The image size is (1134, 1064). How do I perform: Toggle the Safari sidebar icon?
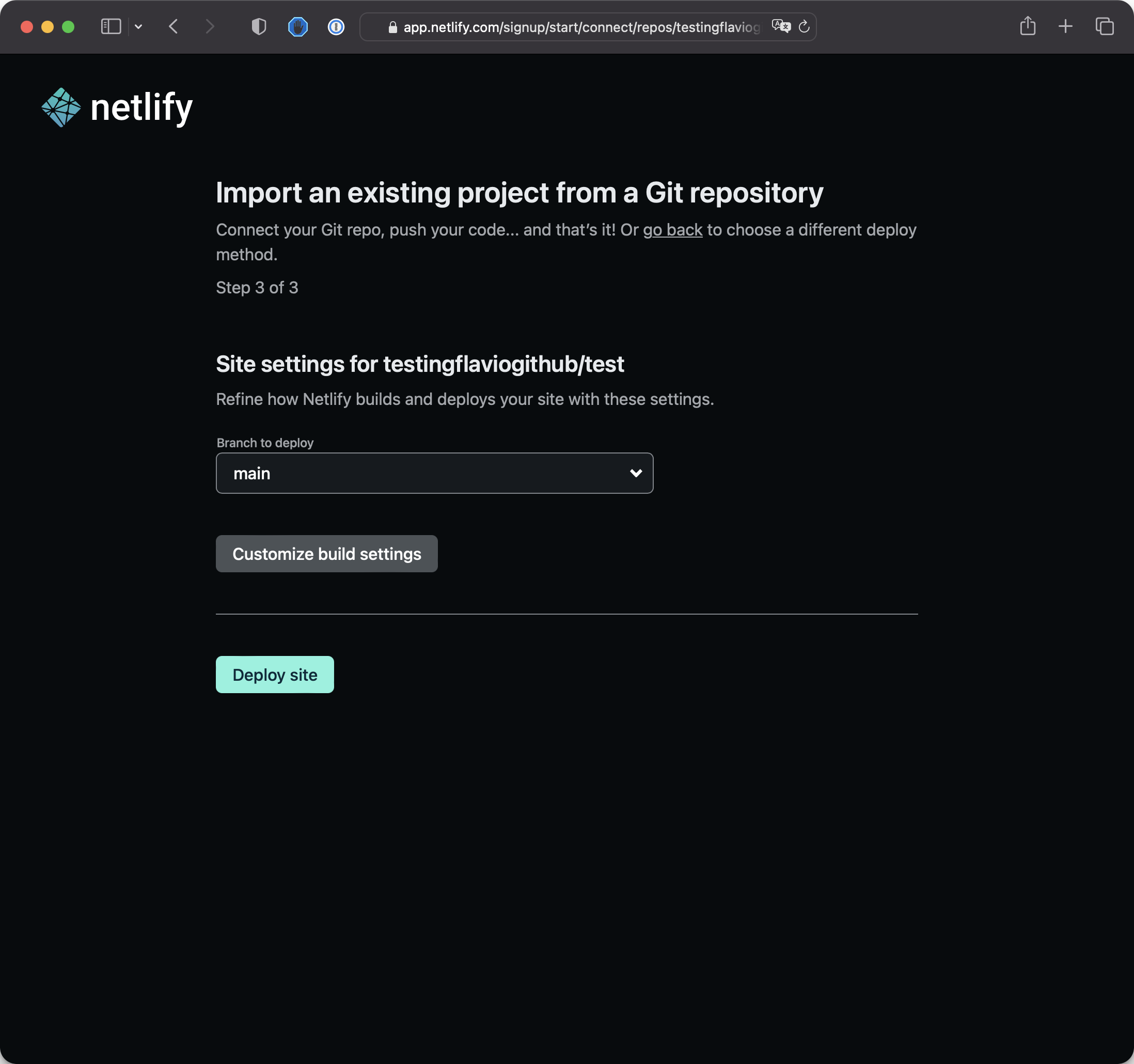(x=111, y=27)
